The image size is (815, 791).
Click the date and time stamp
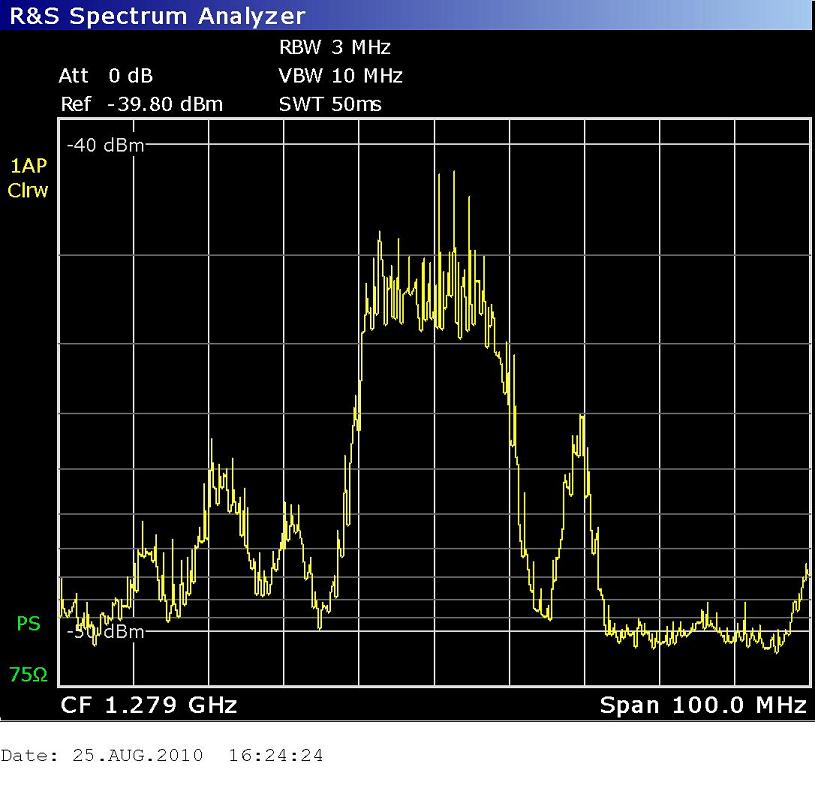162,755
